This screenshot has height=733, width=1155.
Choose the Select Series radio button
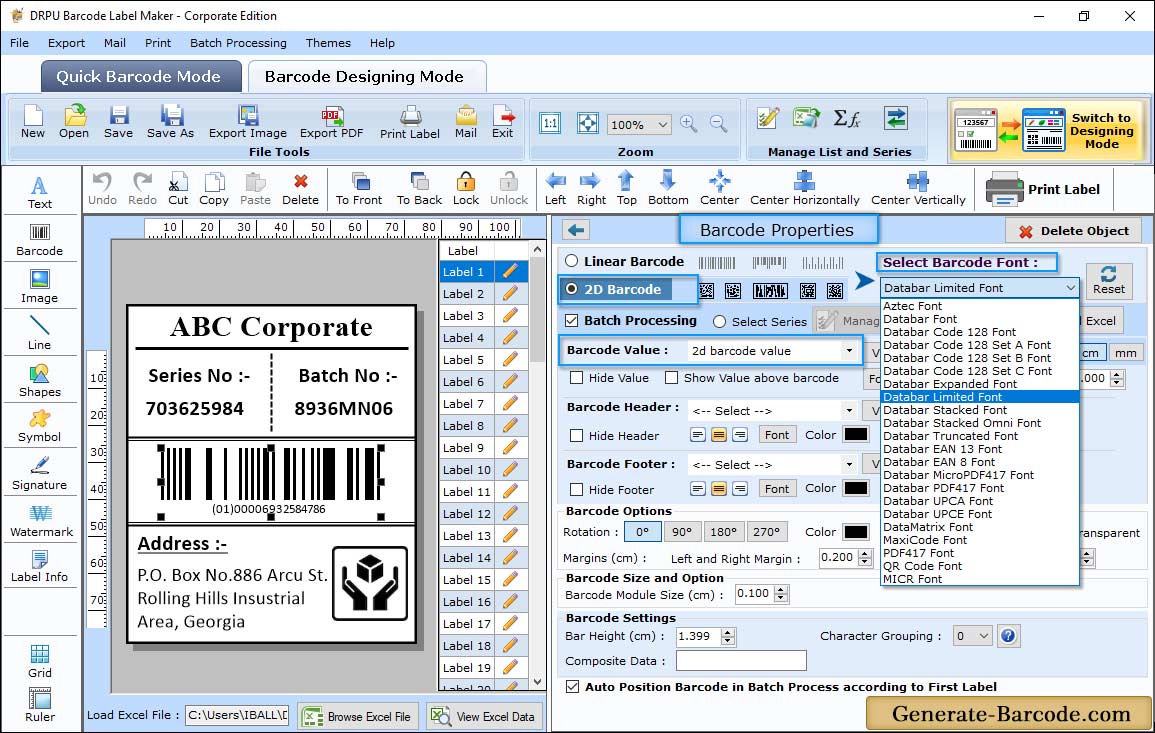(x=720, y=322)
